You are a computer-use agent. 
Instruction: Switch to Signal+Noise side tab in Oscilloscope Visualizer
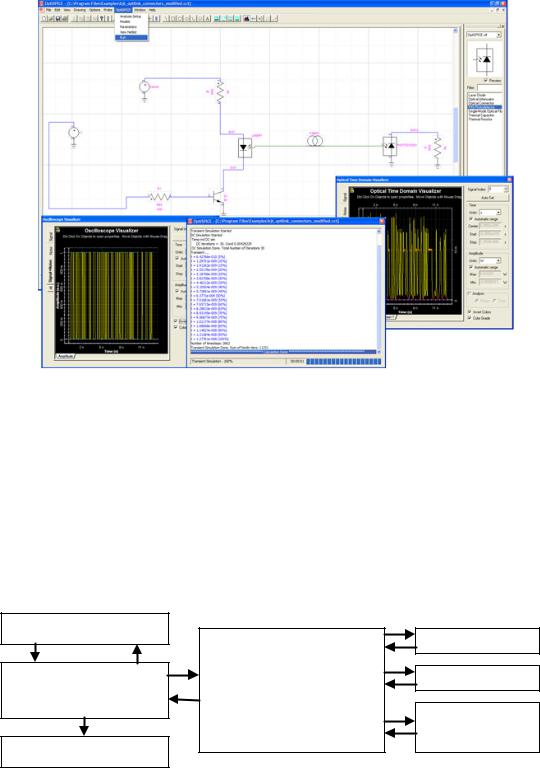pyautogui.click(x=50, y=271)
